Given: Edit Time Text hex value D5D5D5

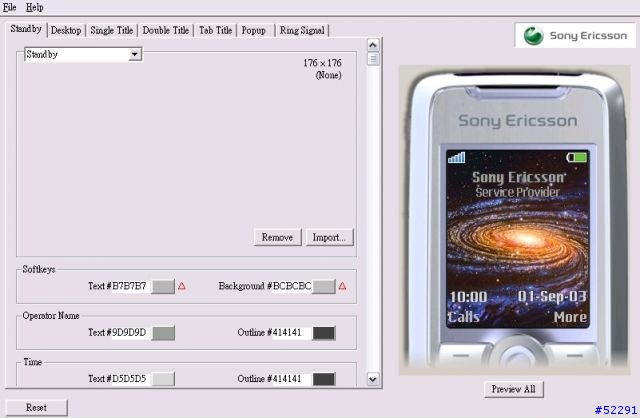Looking at the screenshot, I should pyautogui.click(x=129, y=379).
